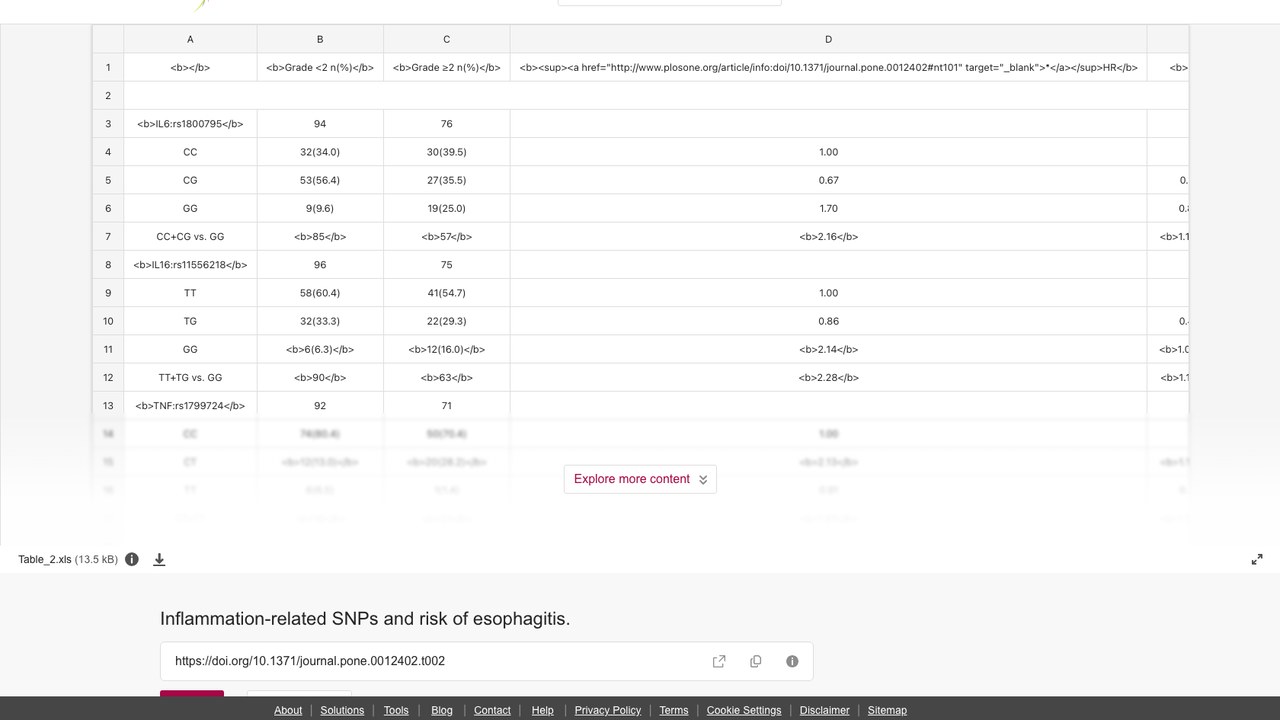The image size is (1280, 720).
Task: Open fullscreen view of the table
Action: tap(1257, 559)
